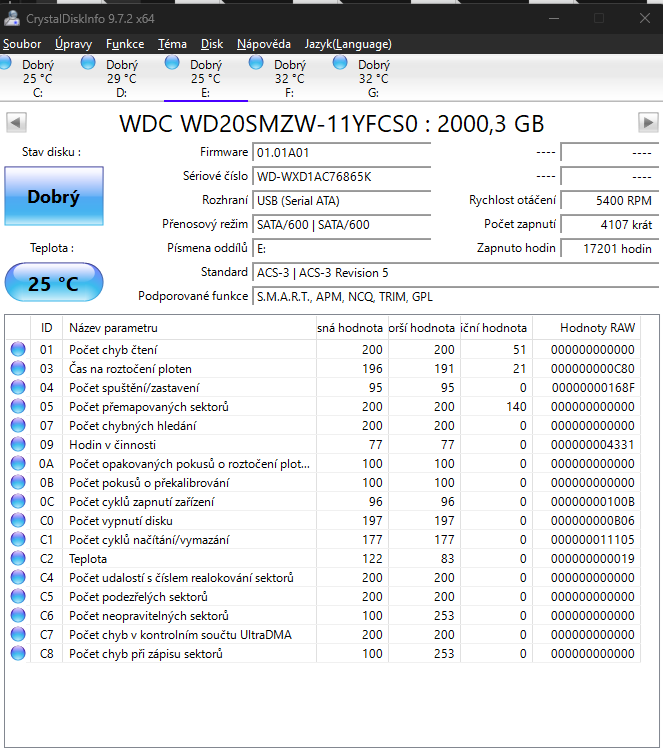Viewport: 663px width, 752px height.
Task: Select Počet chyb v kontrolním součtu UltraDMA row
Action: pos(323,634)
